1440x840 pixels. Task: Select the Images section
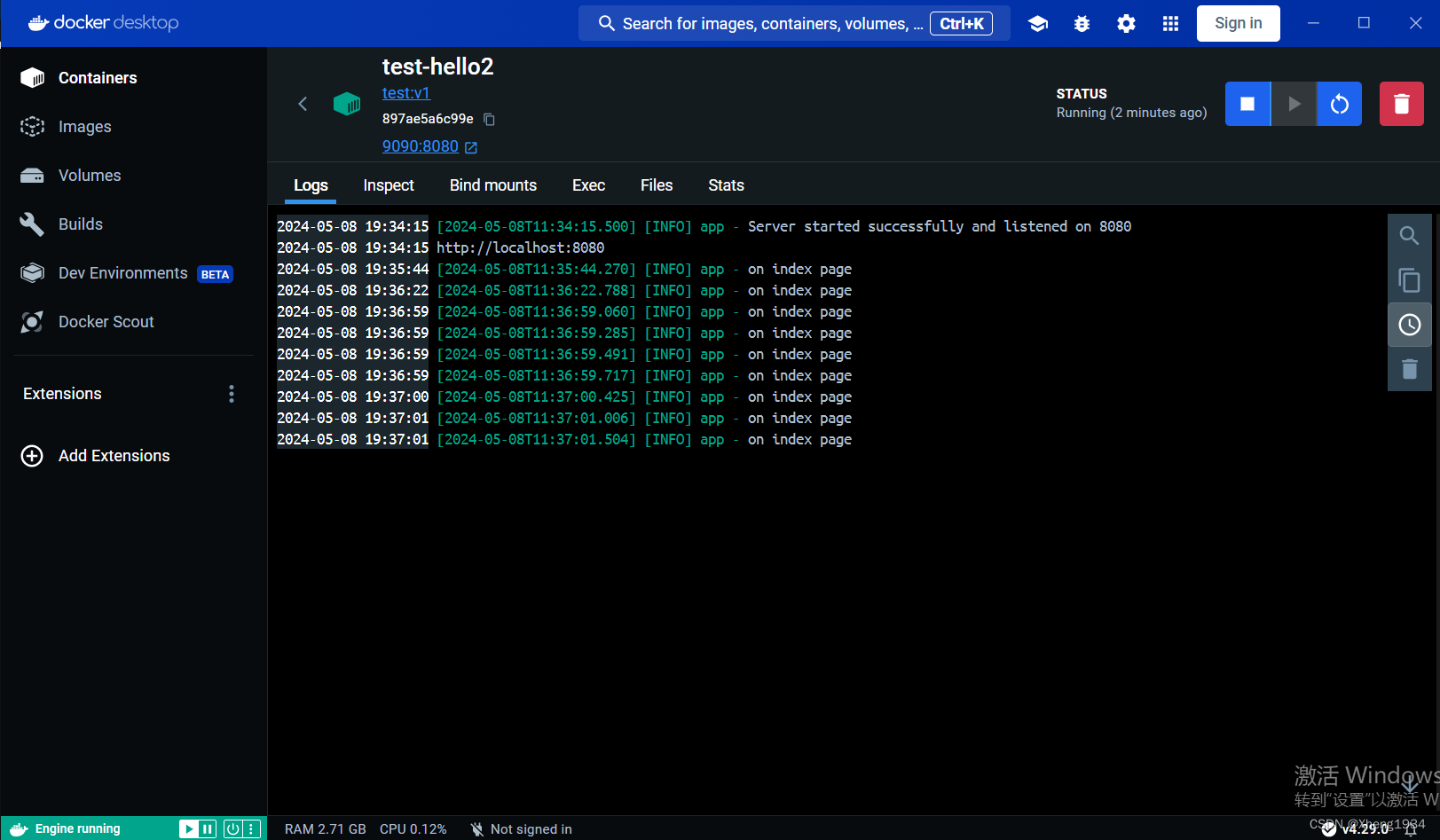(84, 126)
